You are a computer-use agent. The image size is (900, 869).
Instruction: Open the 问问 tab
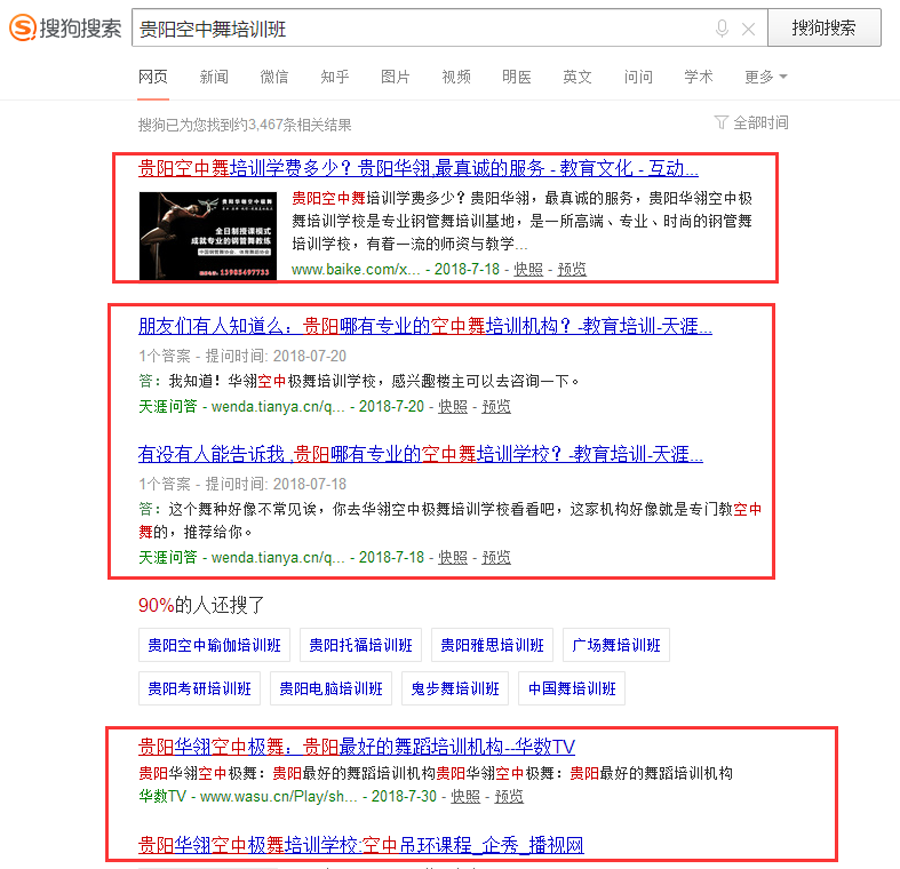(638, 76)
